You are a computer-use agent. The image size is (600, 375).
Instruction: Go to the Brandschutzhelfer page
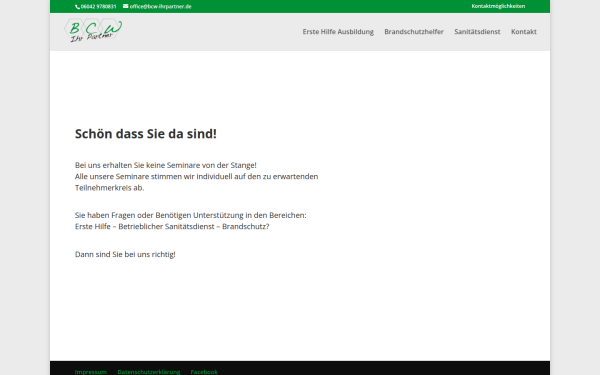(x=414, y=32)
